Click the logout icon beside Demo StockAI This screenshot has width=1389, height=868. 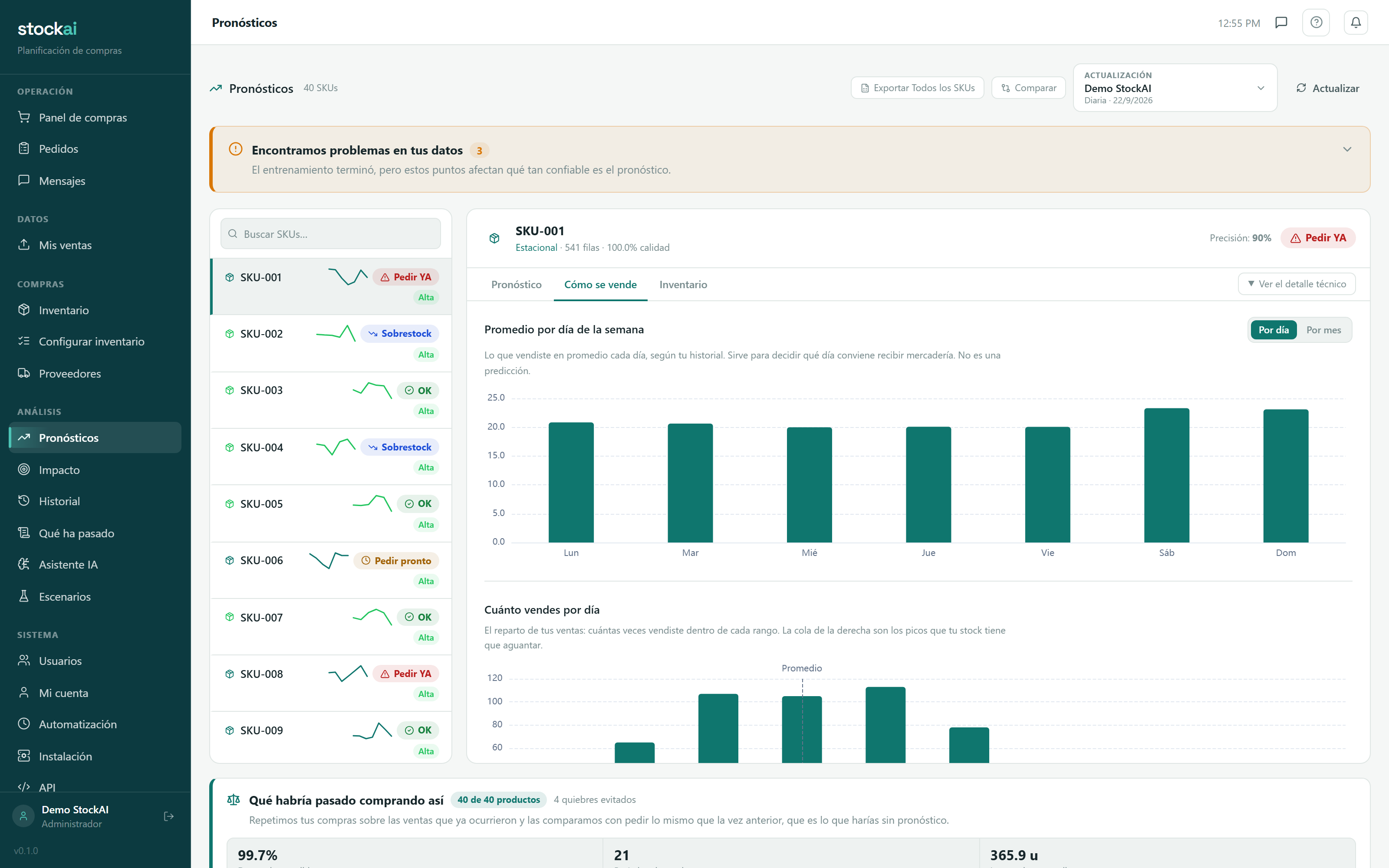pos(169,816)
